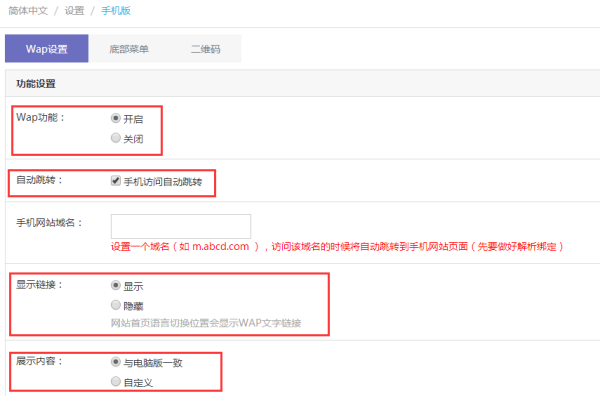This screenshot has height=396, width=600.
Task: Choose 显示 for 显示链接
Action: [116, 285]
